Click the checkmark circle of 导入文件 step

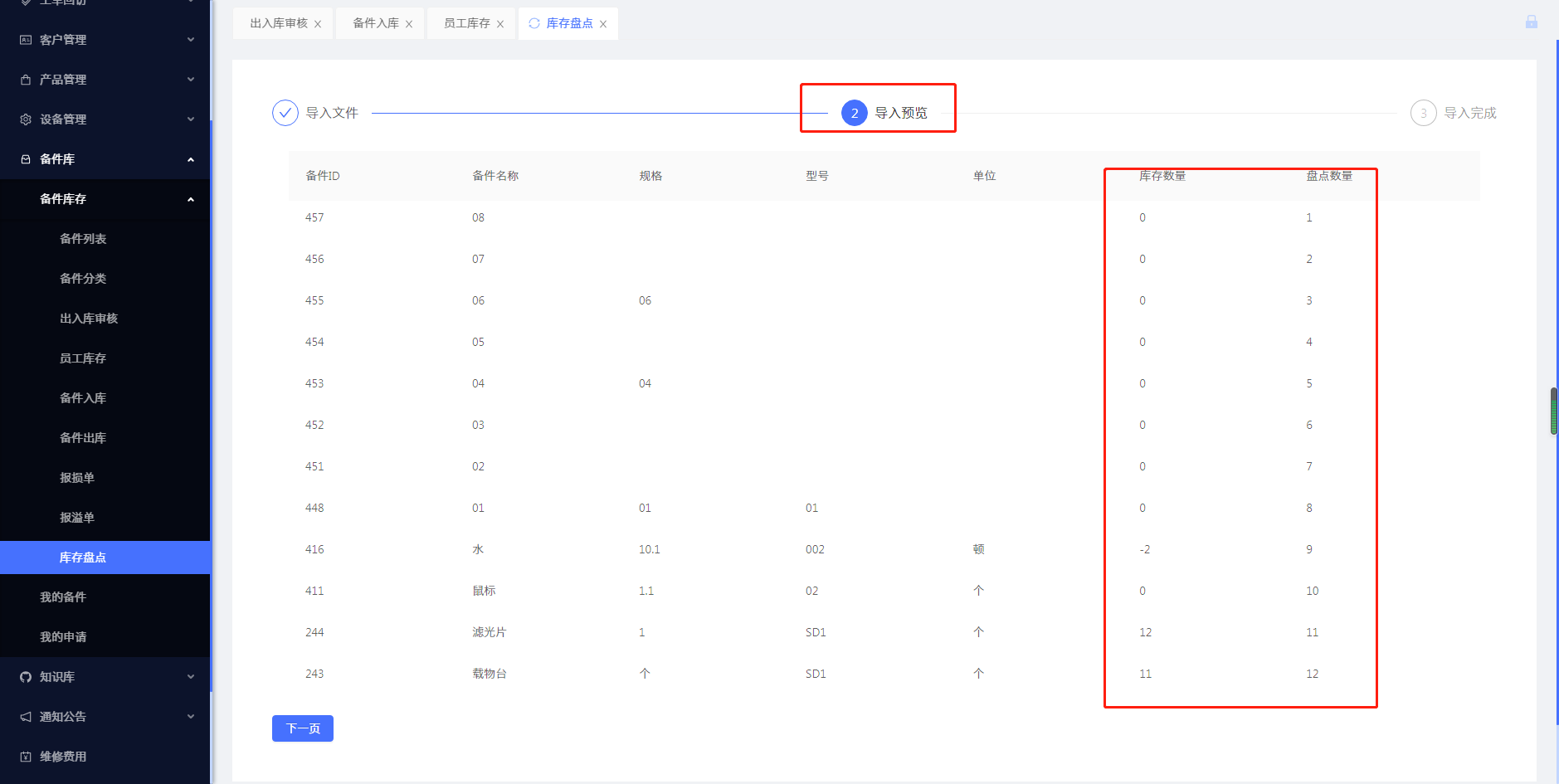pos(285,112)
